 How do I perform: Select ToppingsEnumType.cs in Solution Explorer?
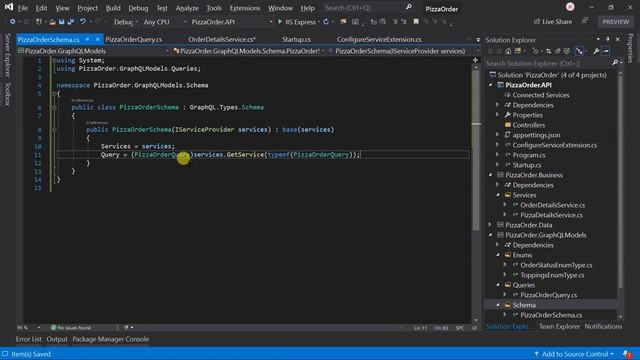click(552, 275)
